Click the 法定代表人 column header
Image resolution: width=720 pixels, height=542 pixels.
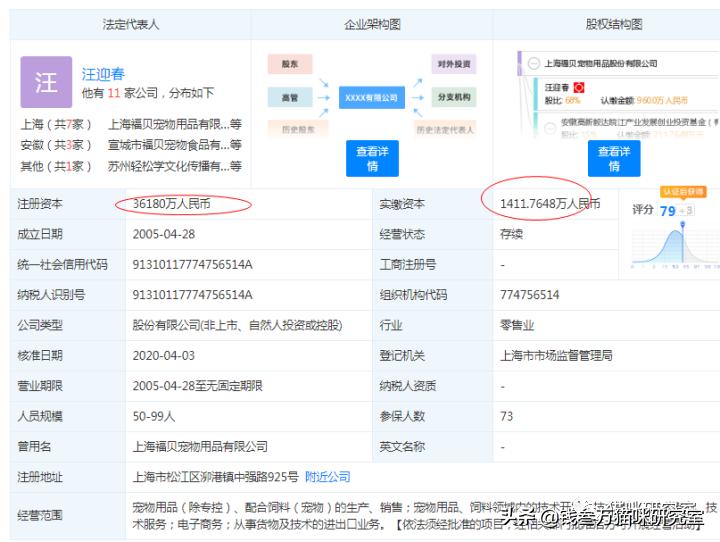point(130,24)
